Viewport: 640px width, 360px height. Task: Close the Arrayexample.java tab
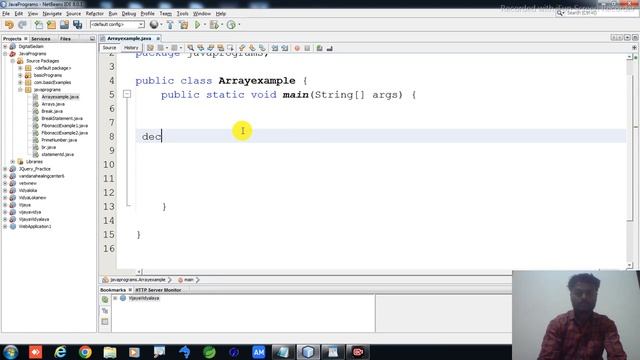coord(158,38)
